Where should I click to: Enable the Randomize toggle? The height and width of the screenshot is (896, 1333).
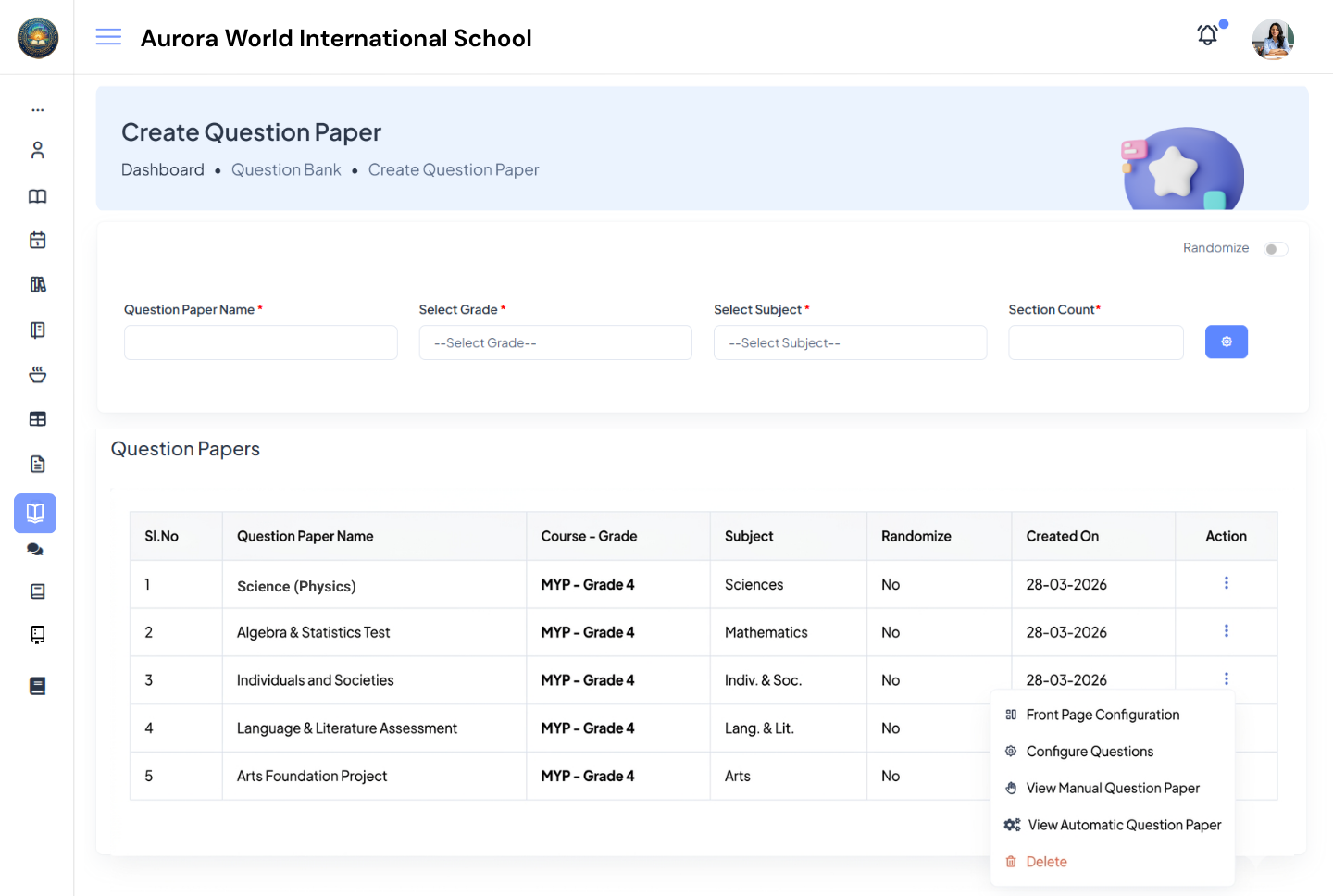pyautogui.click(x=1275, y=248)
